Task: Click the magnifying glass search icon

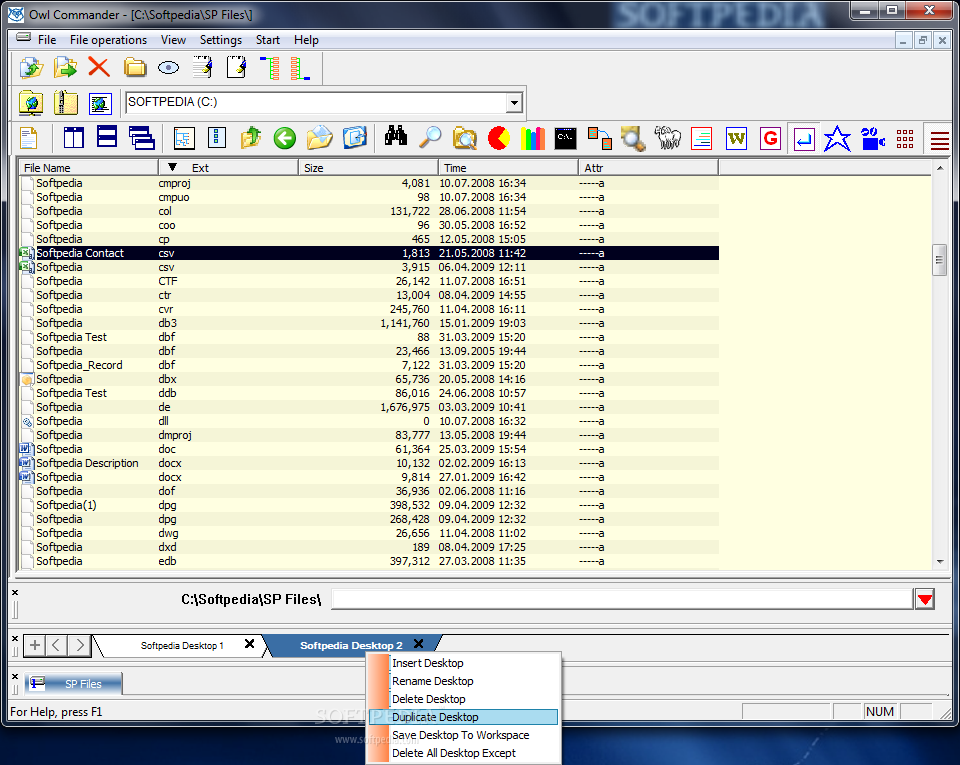Action: point(430,137)
